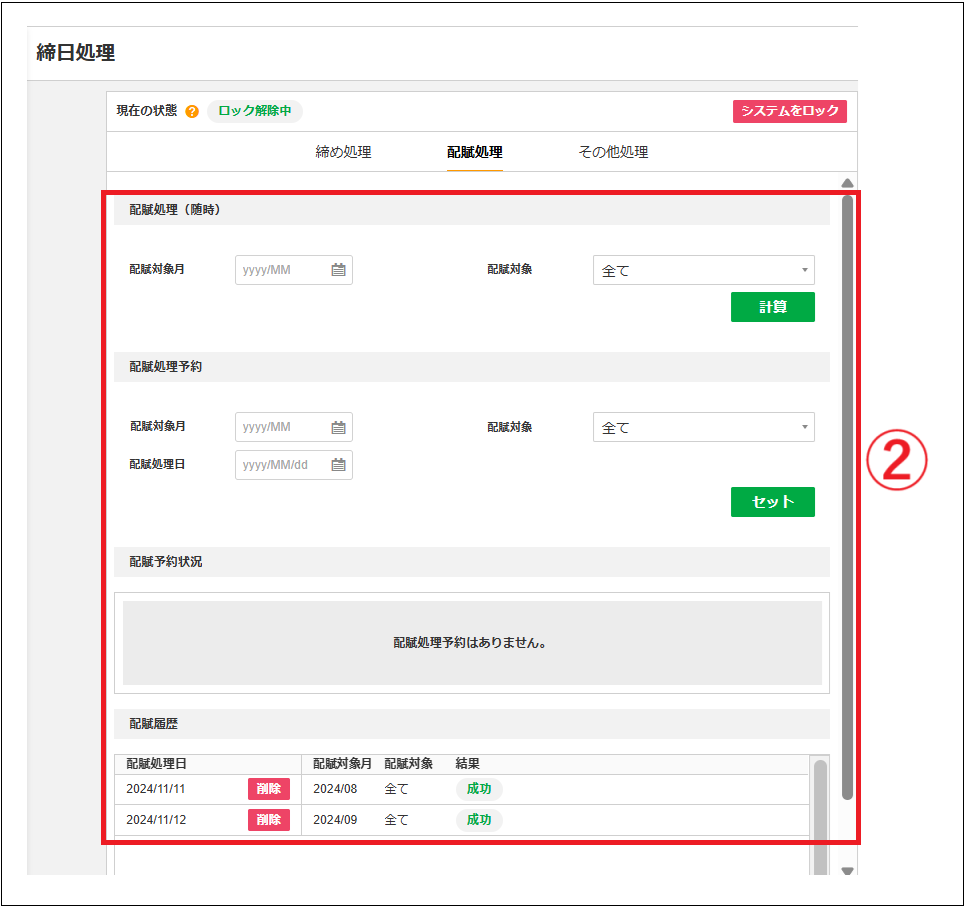
Task: Delete the 2024/11/12 allocation history entry
Action: pyautogui.click(x=268, y=819)
